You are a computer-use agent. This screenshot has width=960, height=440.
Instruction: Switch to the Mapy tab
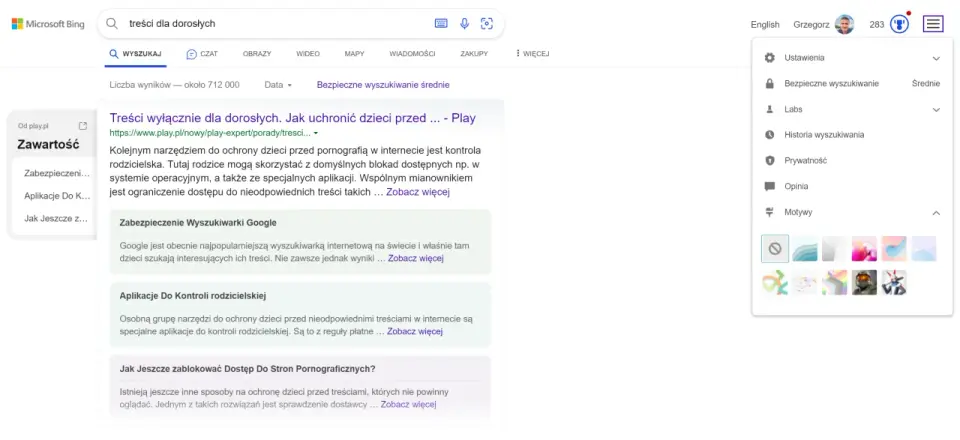click(354, 54)
